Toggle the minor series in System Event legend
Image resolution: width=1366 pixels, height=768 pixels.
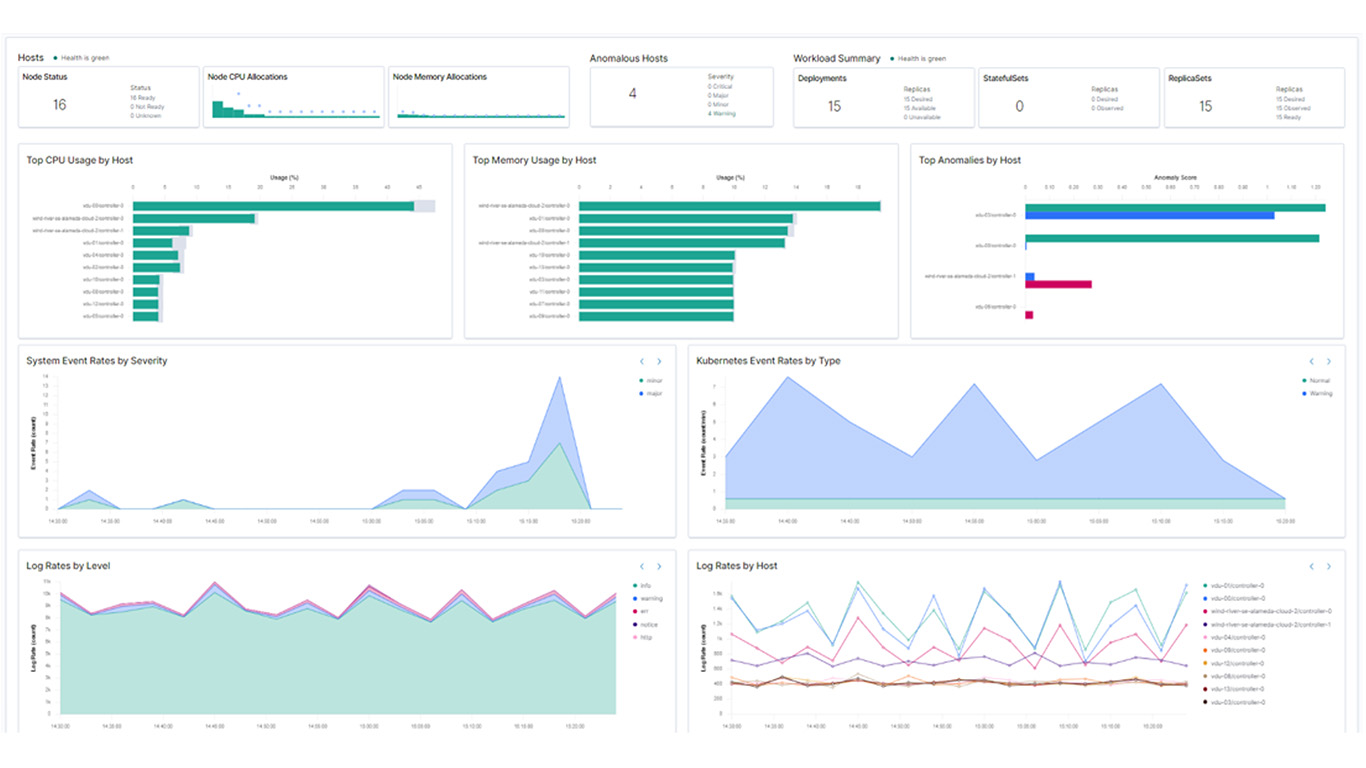coord(650,381)
